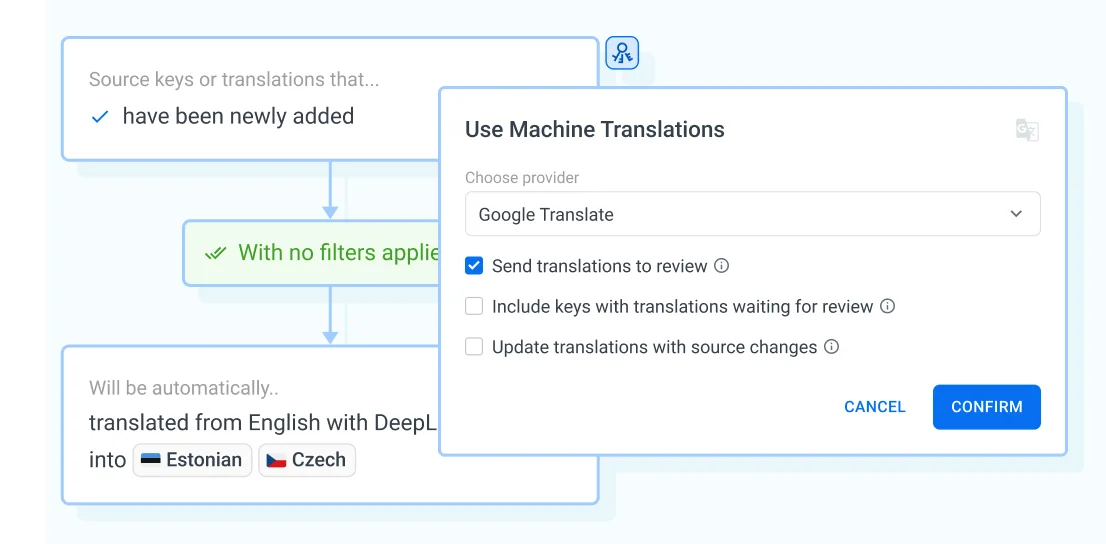The image size is (1106, 544).
Task: Click the Will be automatically action box
Action: click(x=250, y=390)
